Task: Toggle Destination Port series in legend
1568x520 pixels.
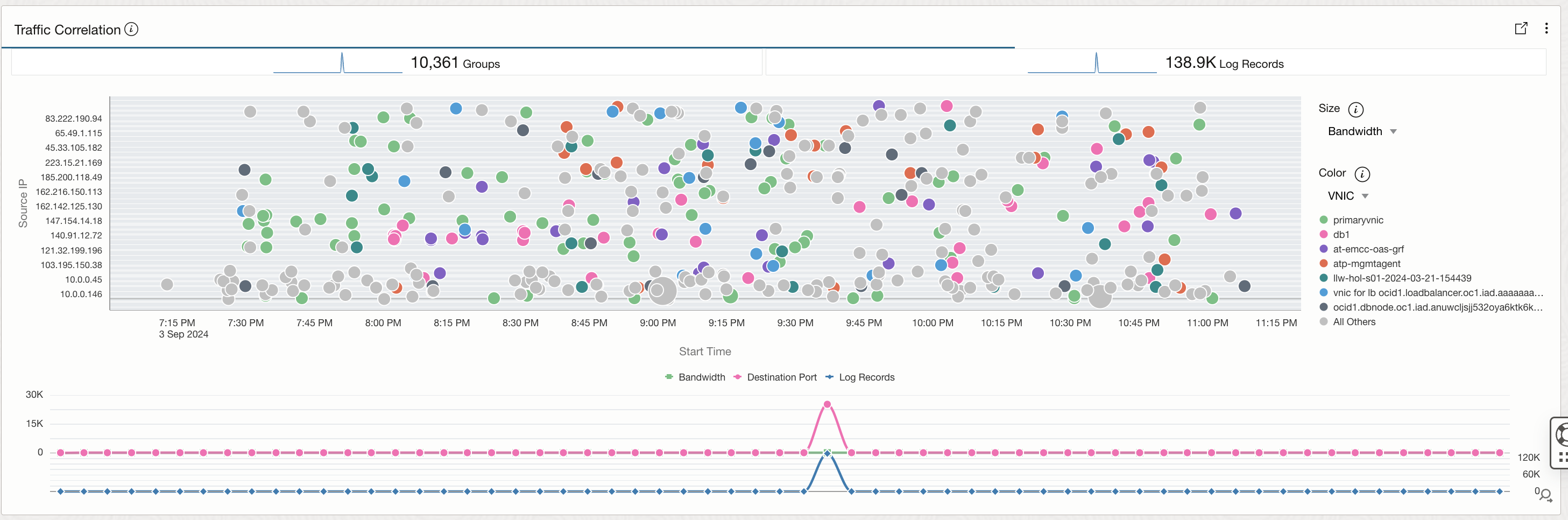Action: pyautogui.click(x=775, y=377)
